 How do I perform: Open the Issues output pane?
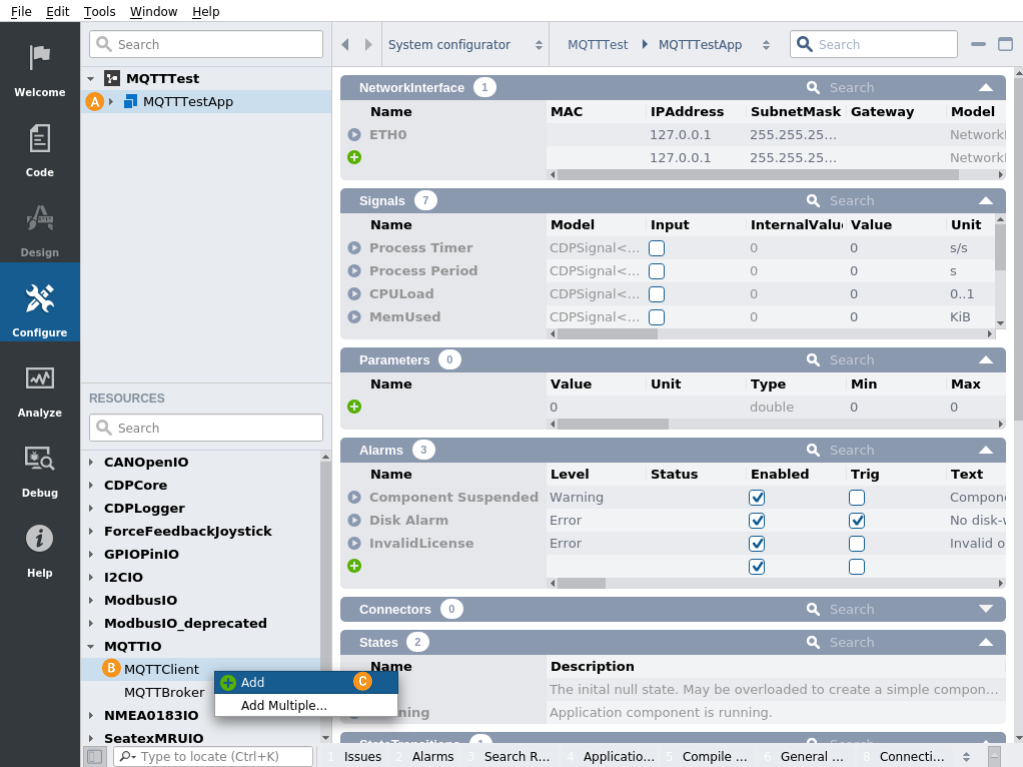tap(362, 757)
